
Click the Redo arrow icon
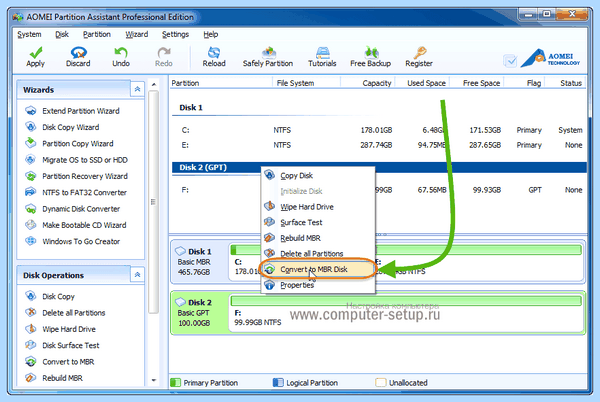click(x=164, y=52)
